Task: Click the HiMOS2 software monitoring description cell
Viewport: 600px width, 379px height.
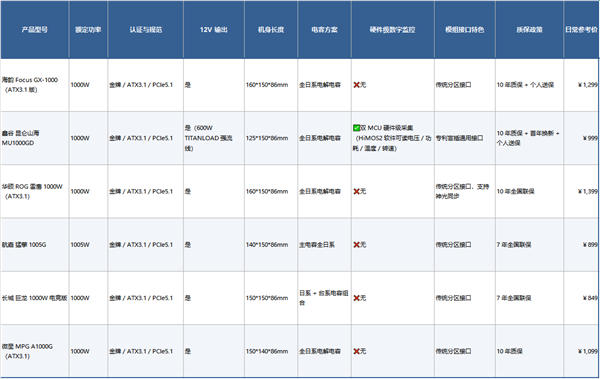Action: pos(393,138)
